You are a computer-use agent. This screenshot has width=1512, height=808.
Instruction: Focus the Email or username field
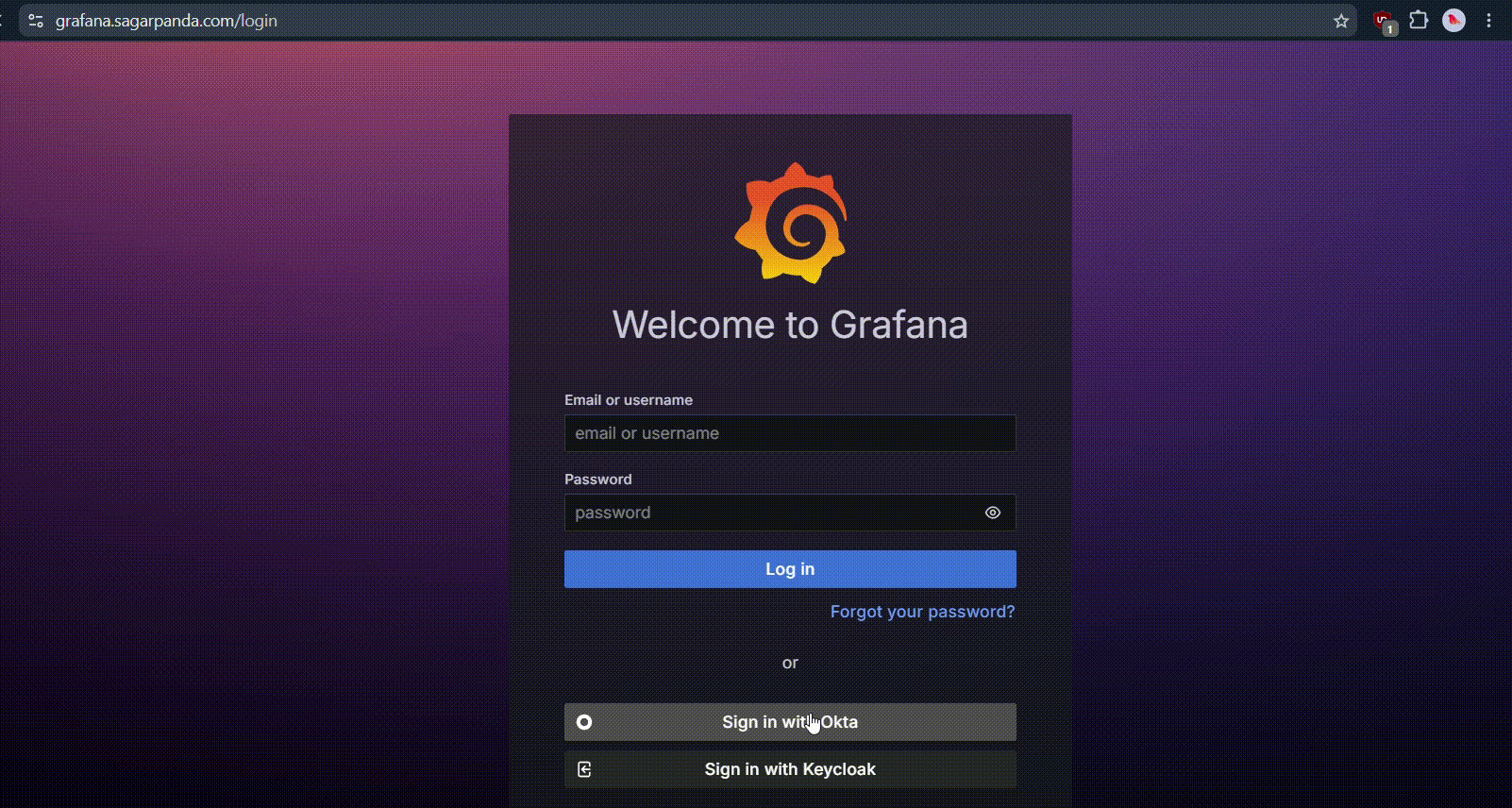790,433
